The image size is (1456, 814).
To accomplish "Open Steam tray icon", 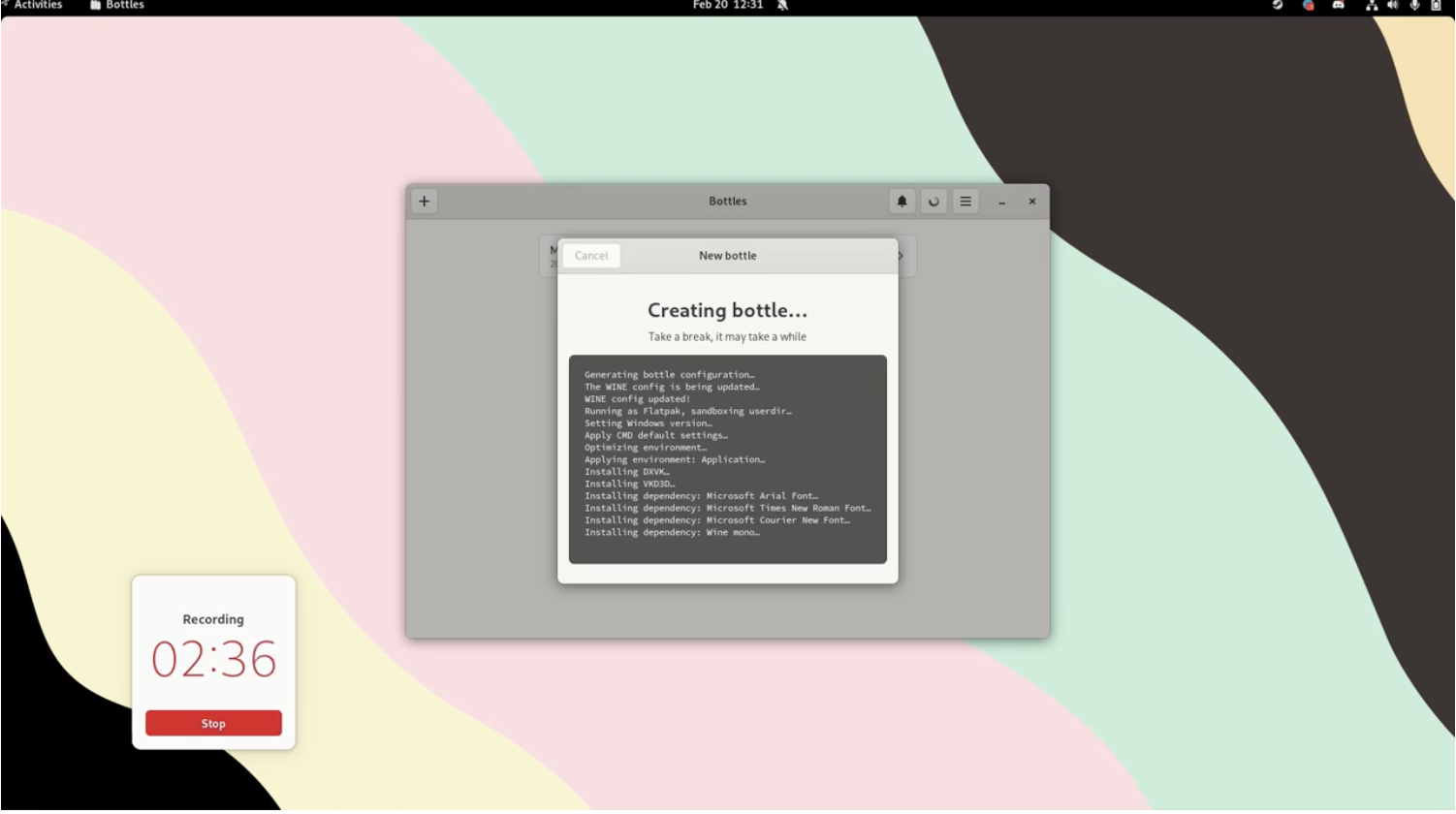I will click(1278, 6).
